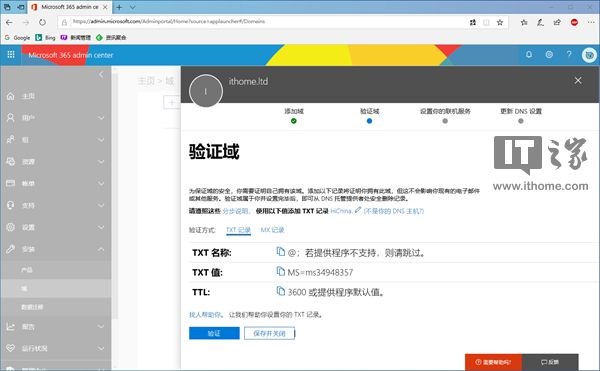This screenshot has height=371, width=600.
Task: Toggle reading view icon in address bar
Action: pos(486,22)
